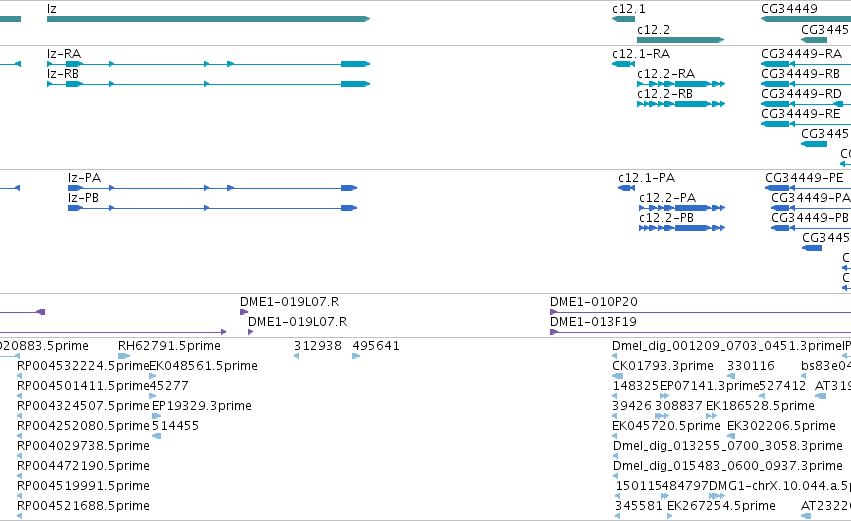The height and width of the screenshot is (521, 851).
Task: Open EK045720.5prime EST
Action: point(615,436)
